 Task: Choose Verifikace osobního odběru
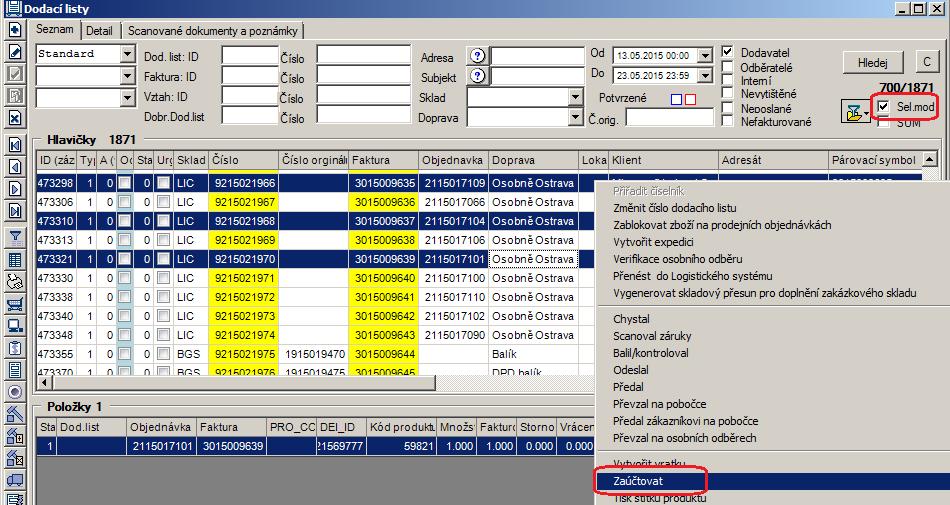click(x=677, y=259)
